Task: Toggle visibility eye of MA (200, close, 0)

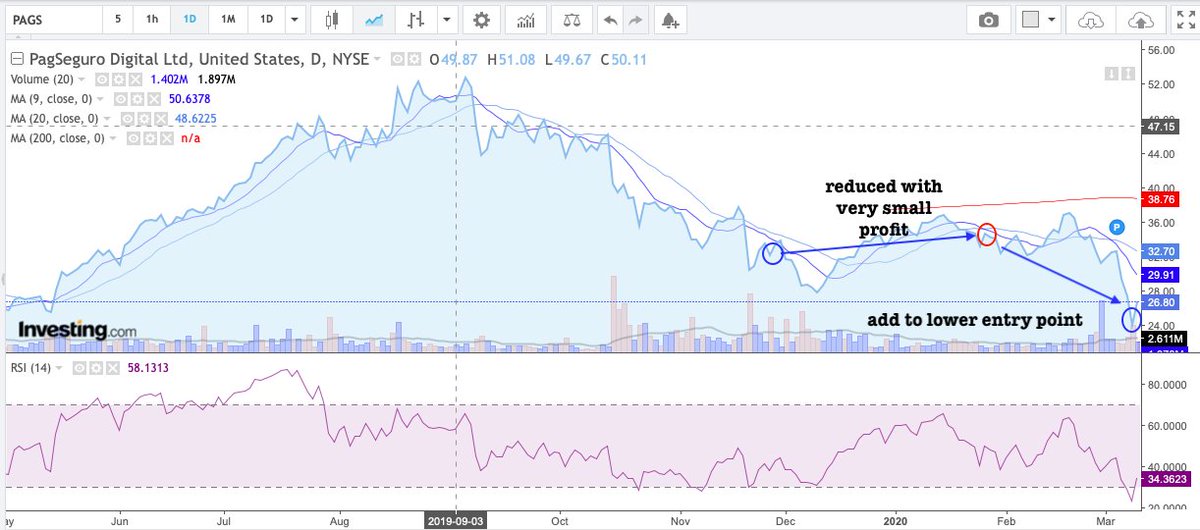Action: click(x=132, y=139)
